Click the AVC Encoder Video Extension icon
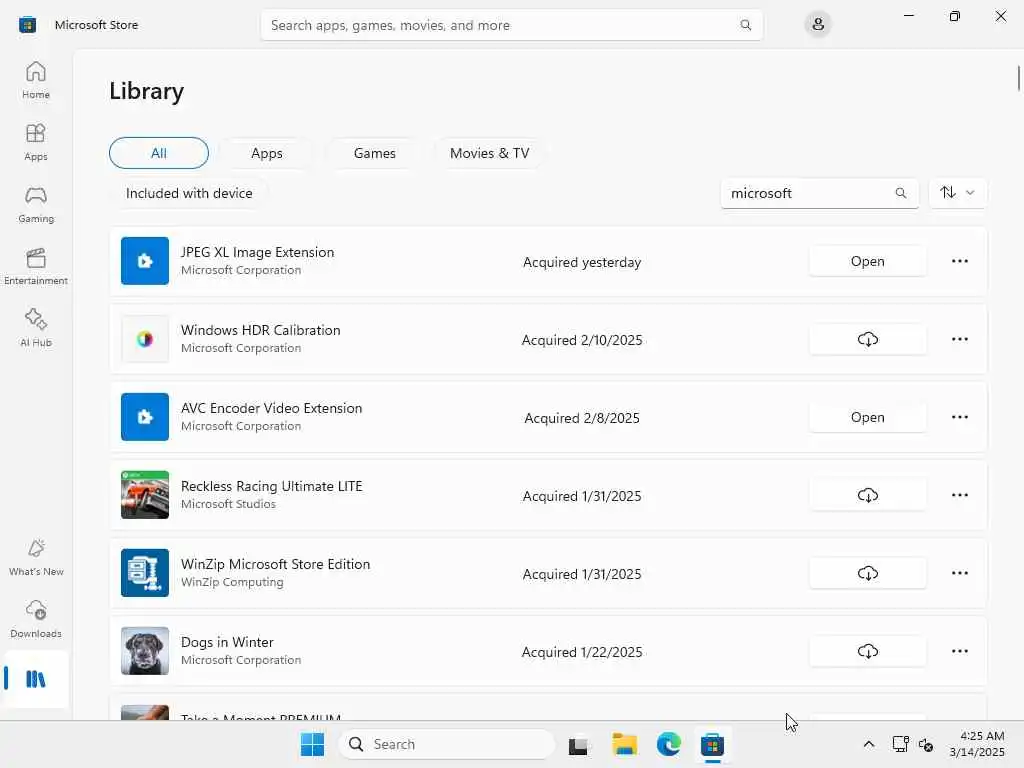The image size is (1024, 768). point(145,417)
